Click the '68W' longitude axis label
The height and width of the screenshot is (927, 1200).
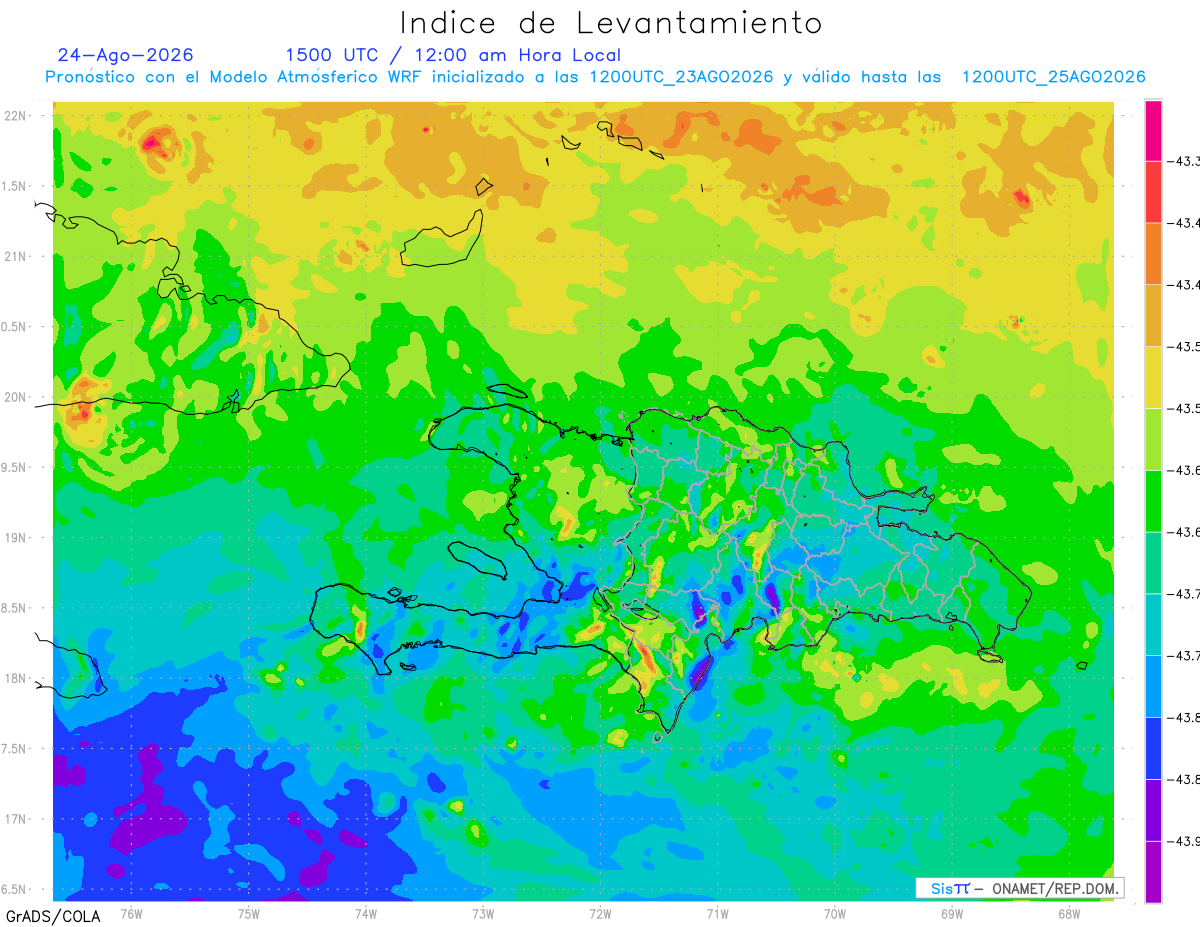(1069, 913)
